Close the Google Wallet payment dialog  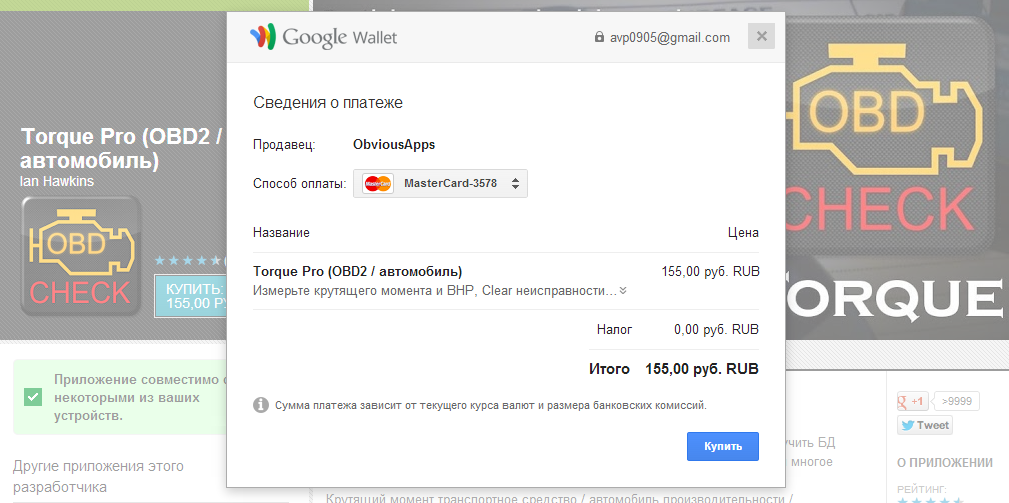(x=762, y=37)
